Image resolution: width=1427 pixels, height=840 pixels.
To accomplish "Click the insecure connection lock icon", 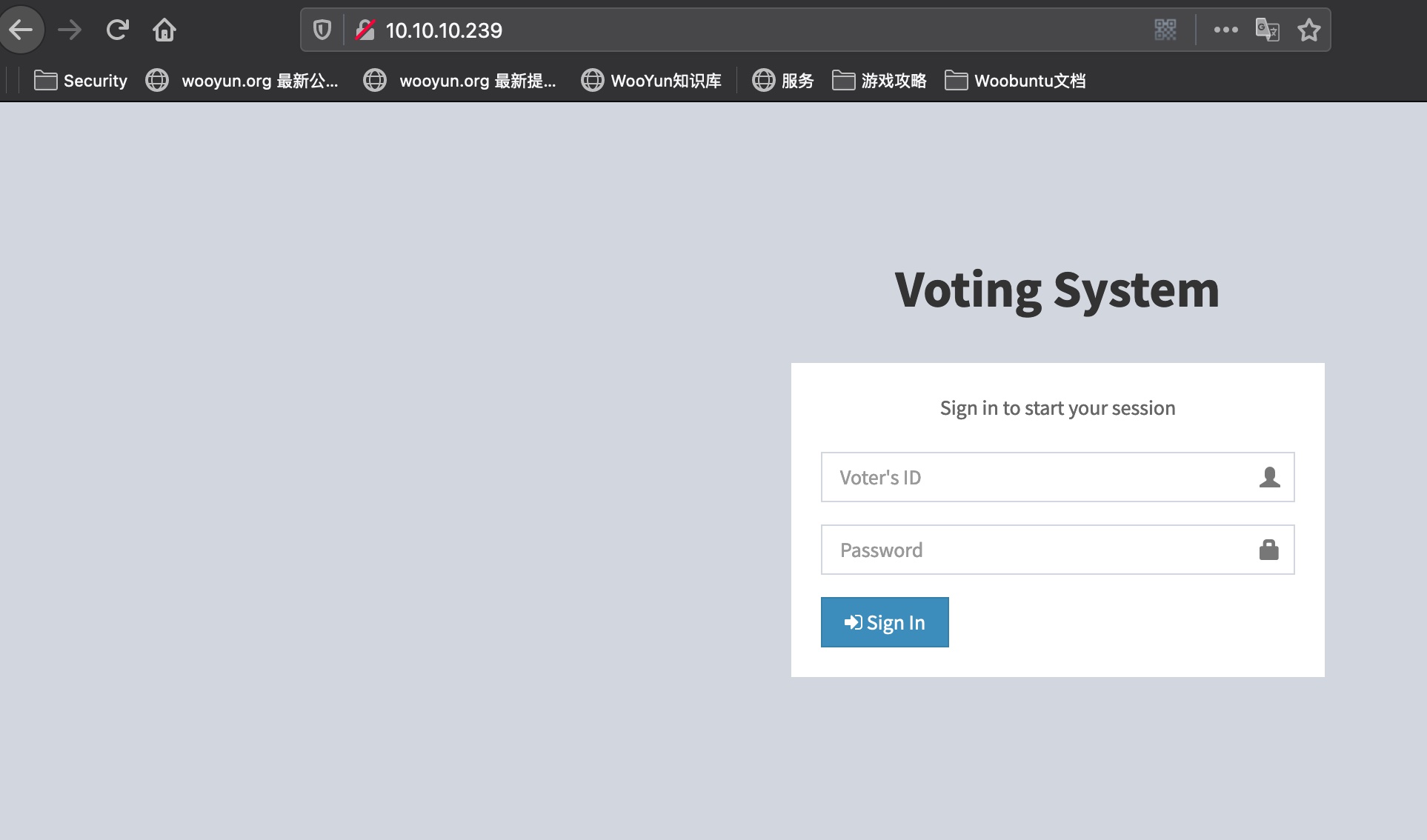I will pyautogui.click(x=365, y=30).
